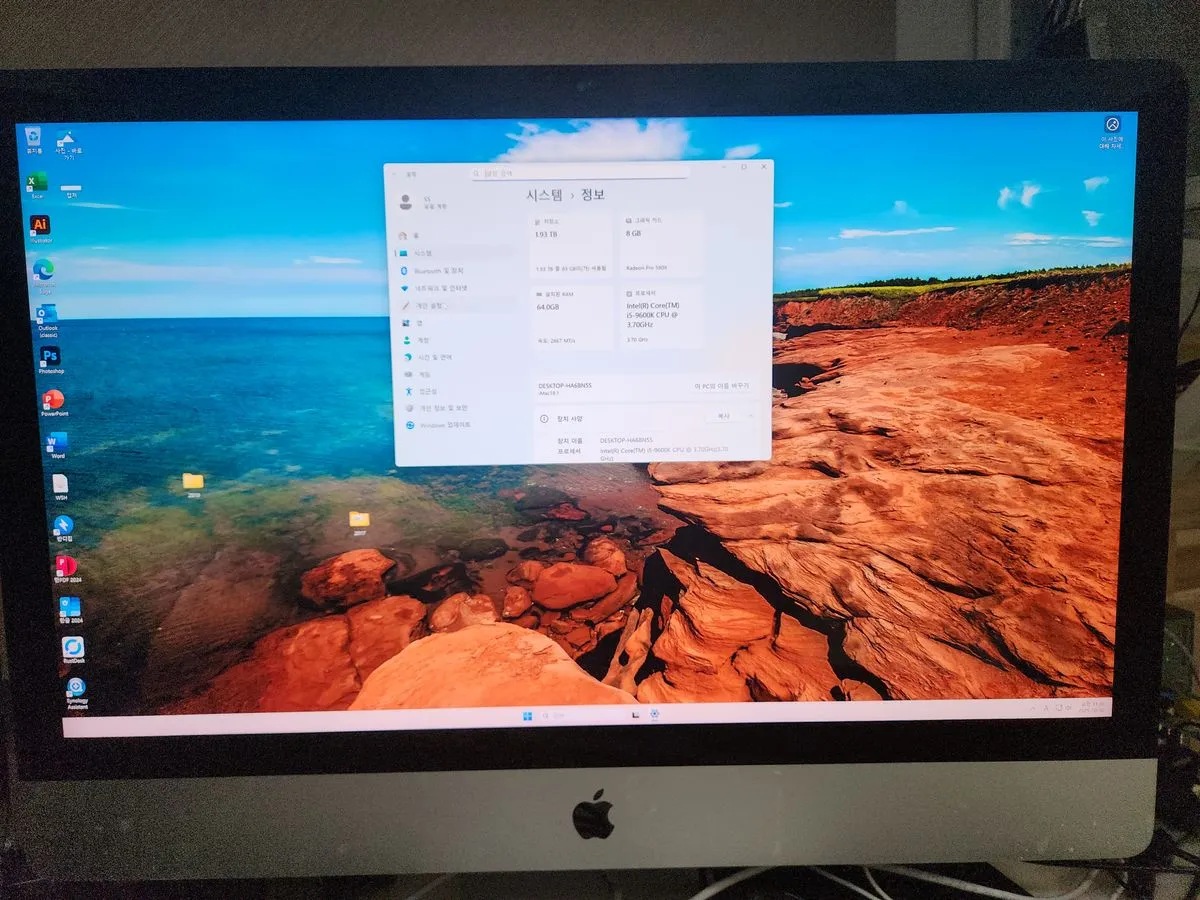
Task: Open Photoshop from the desktop shortcut
Action: tap(49, 356)
